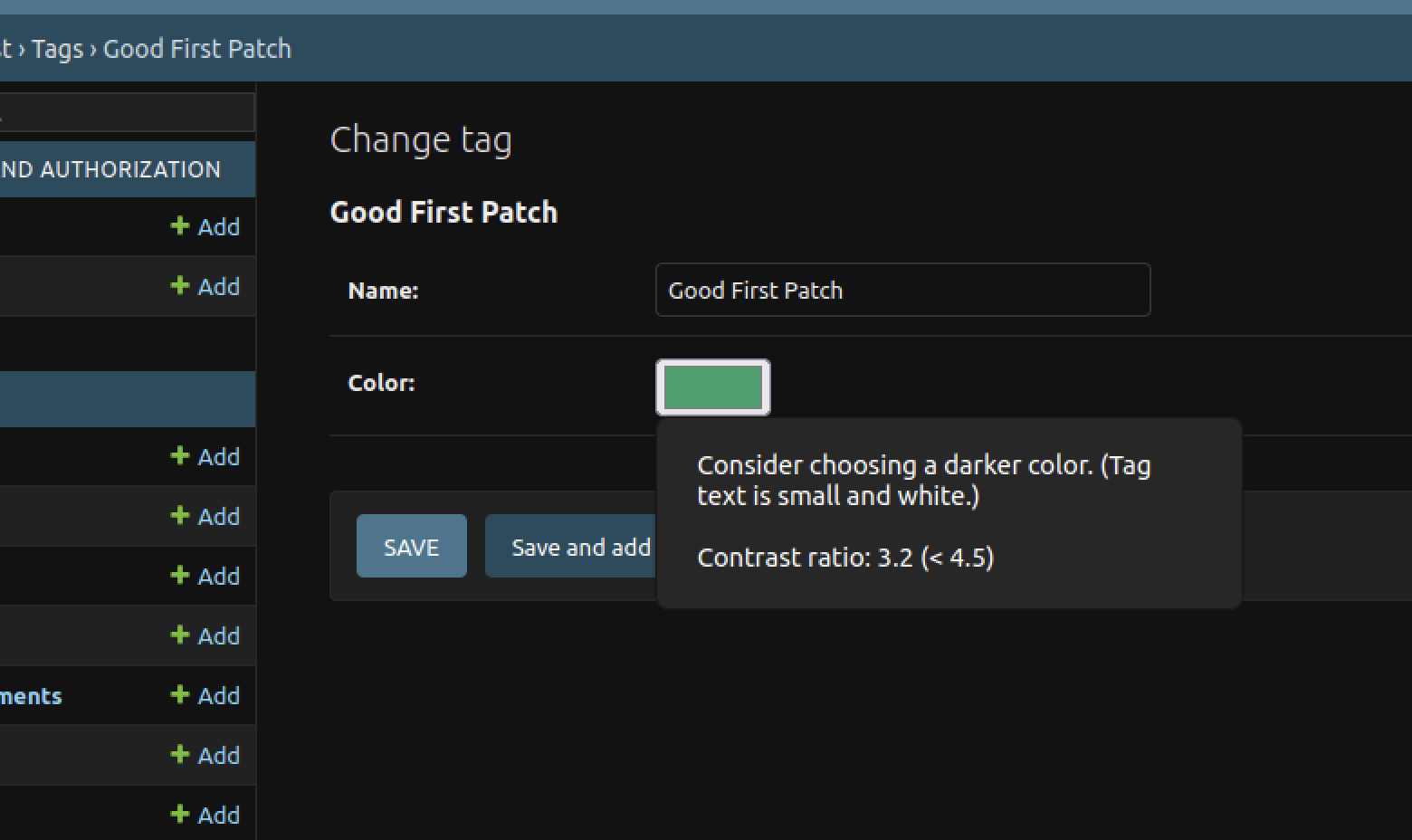Click the plus Add icon directly above 'ments' row
The image size is (1412, 840).
pyautogui.click(x=205, y=635)
